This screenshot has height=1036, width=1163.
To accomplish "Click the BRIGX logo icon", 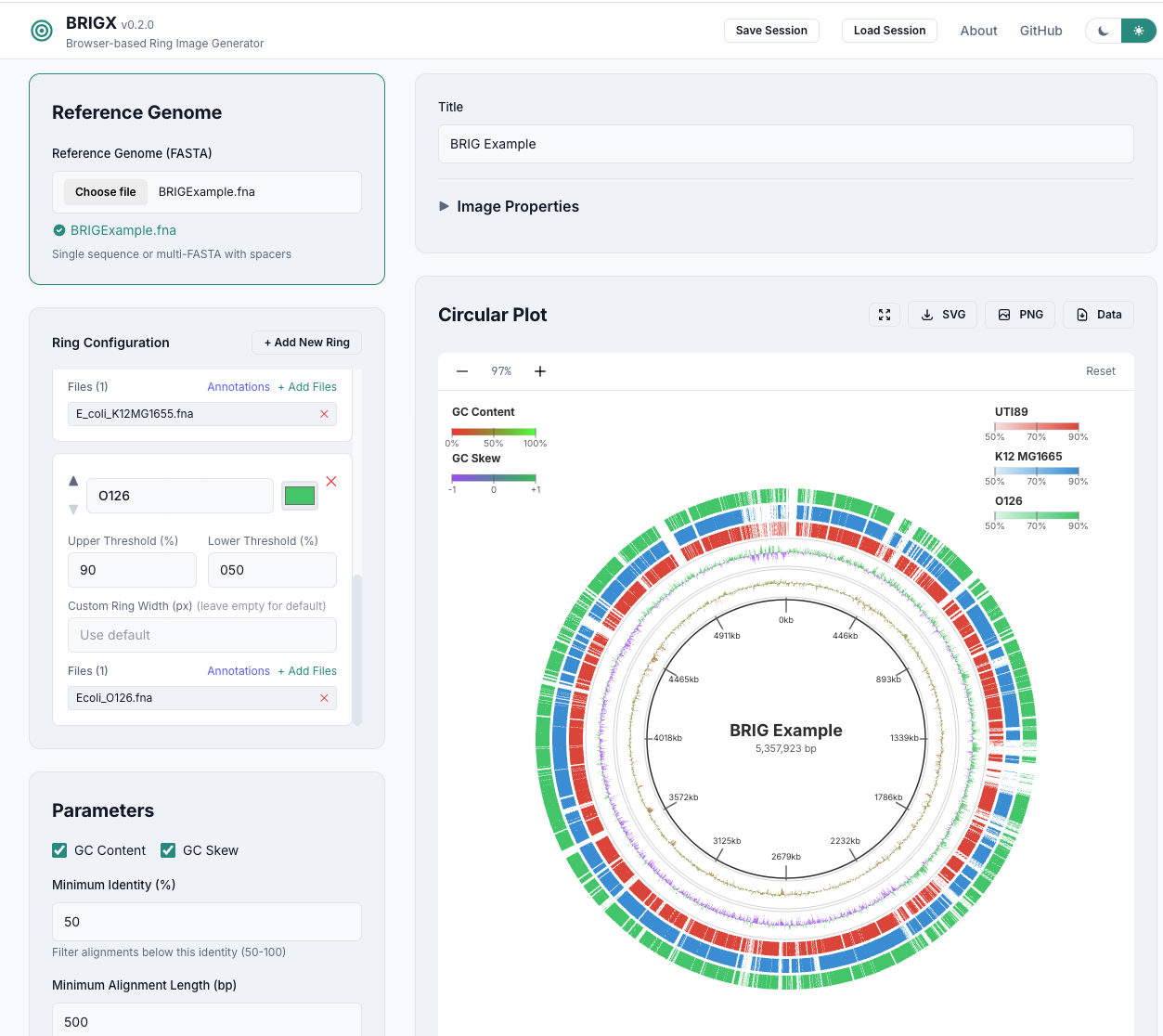I will 42,31.
